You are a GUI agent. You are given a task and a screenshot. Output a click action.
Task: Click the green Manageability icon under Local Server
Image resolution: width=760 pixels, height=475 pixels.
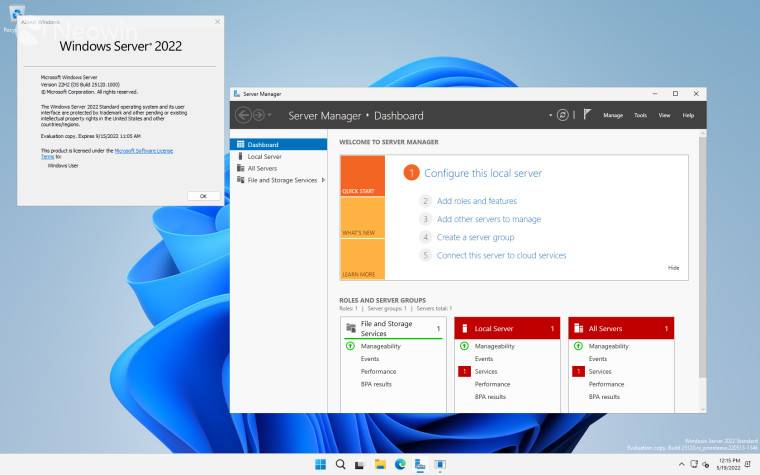coord(464,346)
